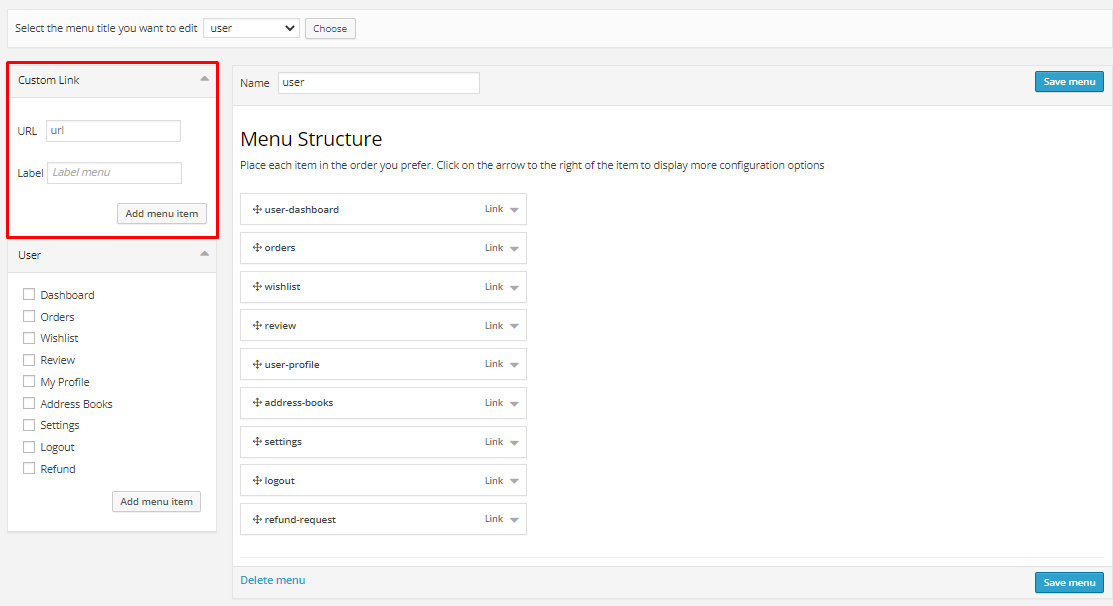Click the move handle next to settings
1113x606 pixels.
[x=257, y=442]
